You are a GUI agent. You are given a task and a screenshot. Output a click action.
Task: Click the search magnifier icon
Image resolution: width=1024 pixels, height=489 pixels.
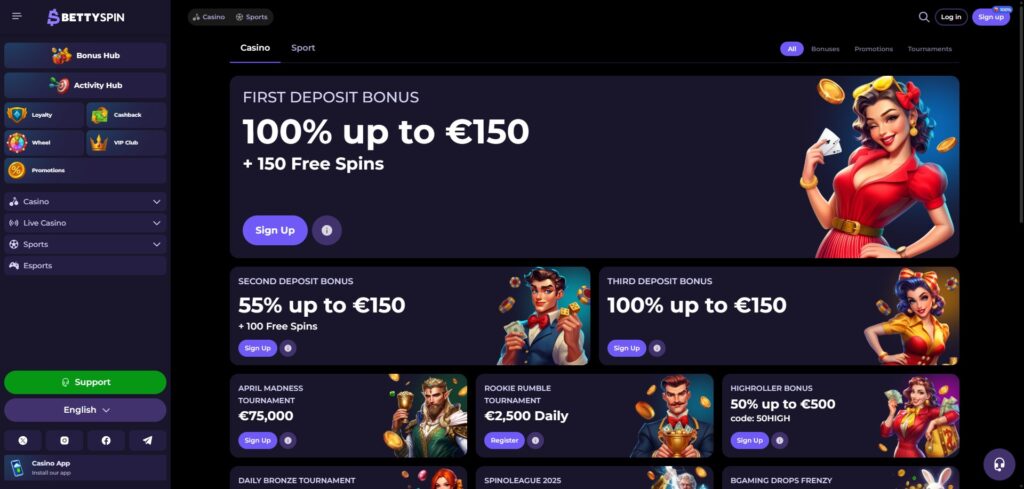tap(923, 17)
